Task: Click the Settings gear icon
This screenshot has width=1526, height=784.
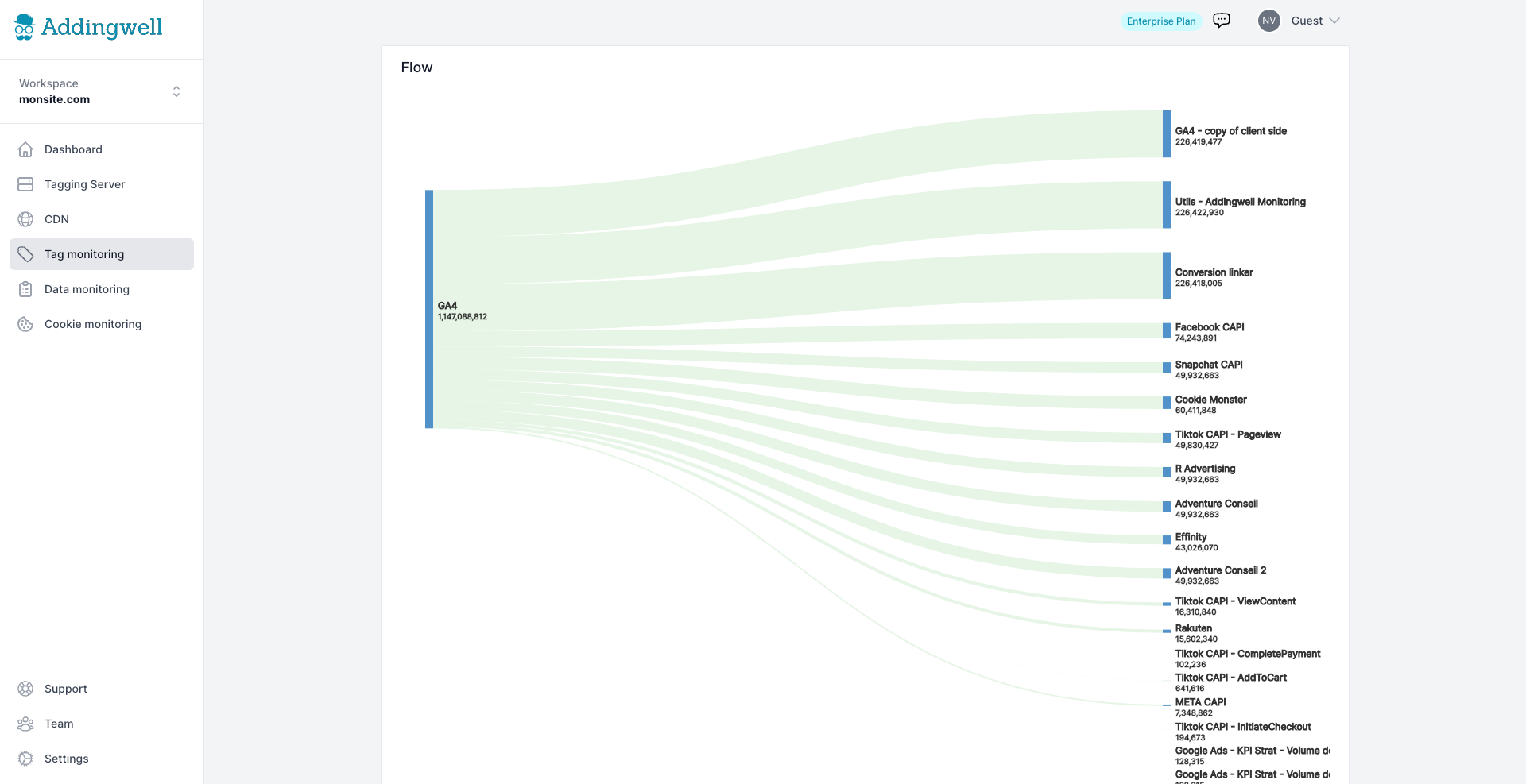Action: point(25,759)
